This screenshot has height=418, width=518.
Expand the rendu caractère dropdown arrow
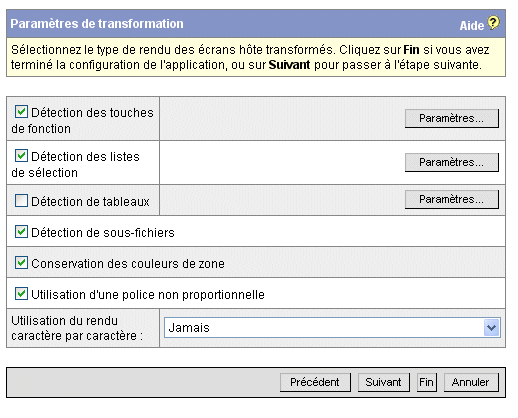click(x=492, y=328)
